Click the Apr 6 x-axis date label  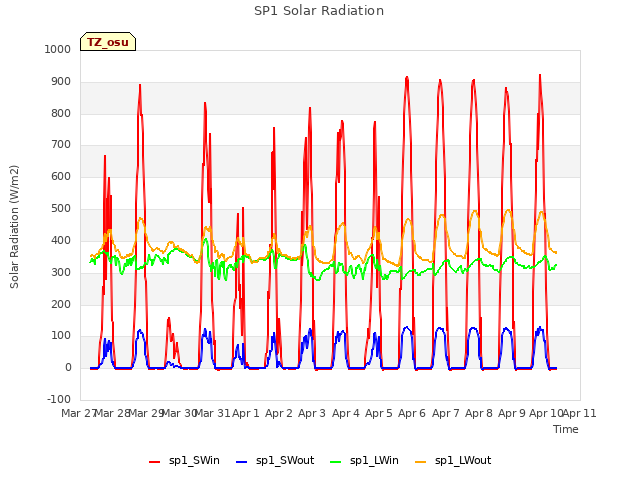pos(412,413)
